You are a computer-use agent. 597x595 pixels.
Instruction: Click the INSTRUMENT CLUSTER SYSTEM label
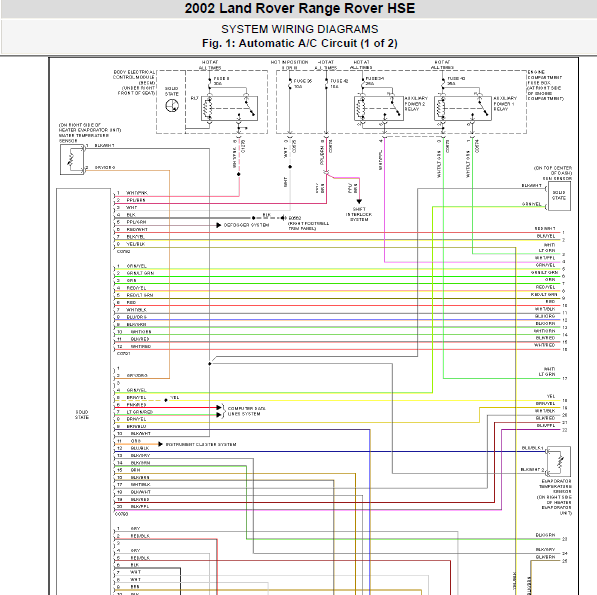pyautogui.click(x=201, y=444)
